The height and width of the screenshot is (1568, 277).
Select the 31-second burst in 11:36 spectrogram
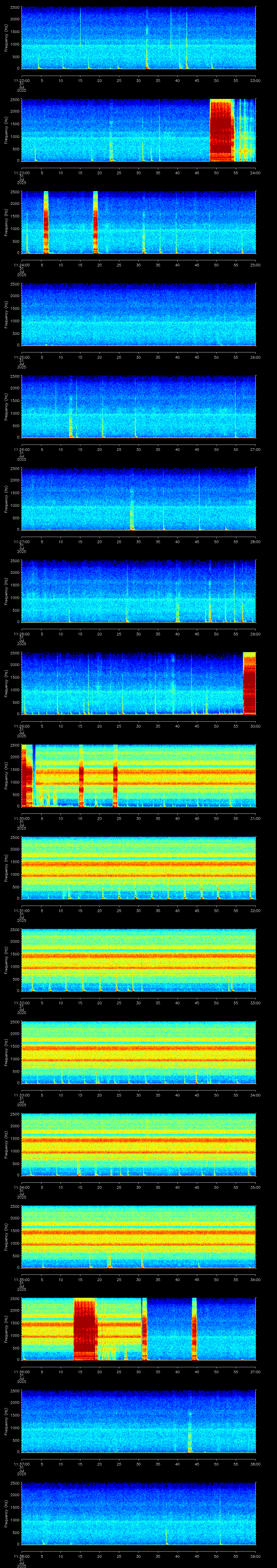[x=144, y=1329]
